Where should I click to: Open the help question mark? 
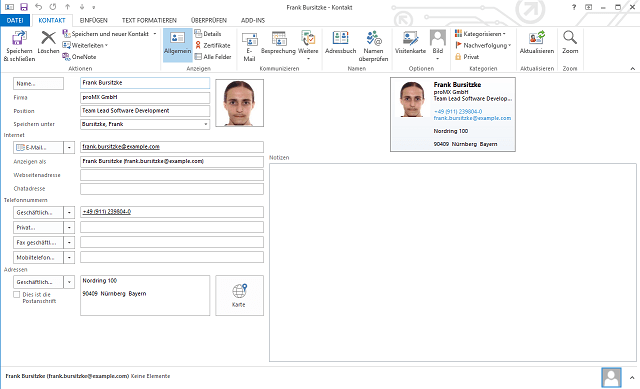574,7
